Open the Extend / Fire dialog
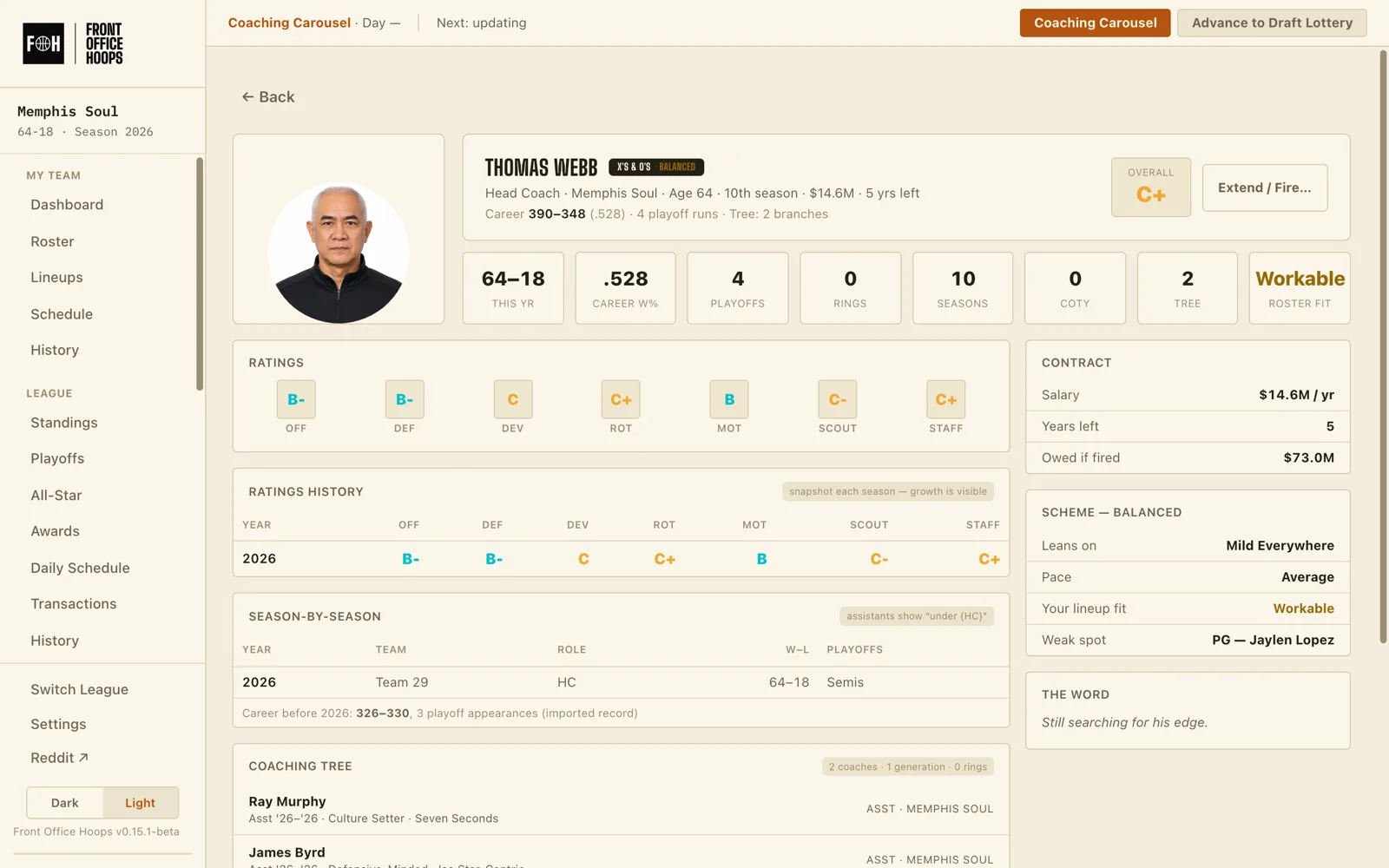Viewport: 1389px width, 868px height. click(1264, 187)
